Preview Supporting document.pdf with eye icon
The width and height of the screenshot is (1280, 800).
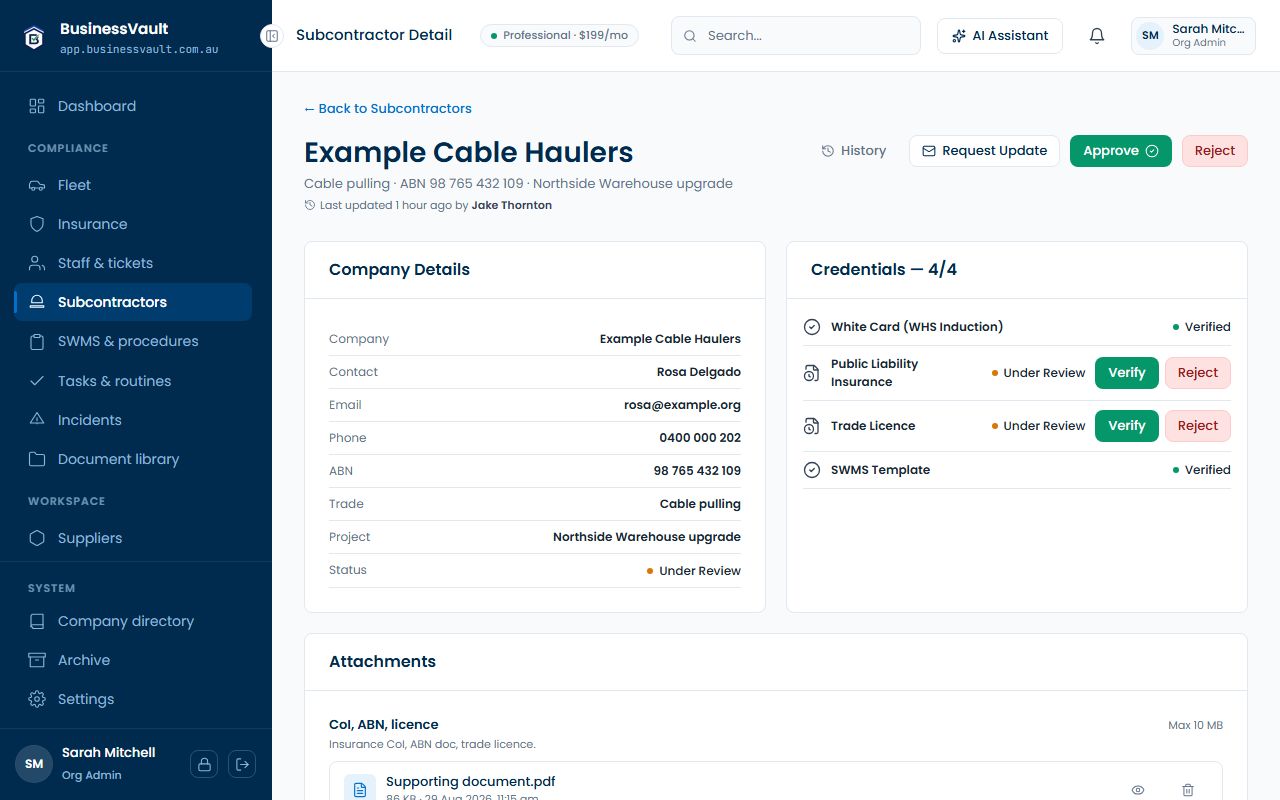1138,790
